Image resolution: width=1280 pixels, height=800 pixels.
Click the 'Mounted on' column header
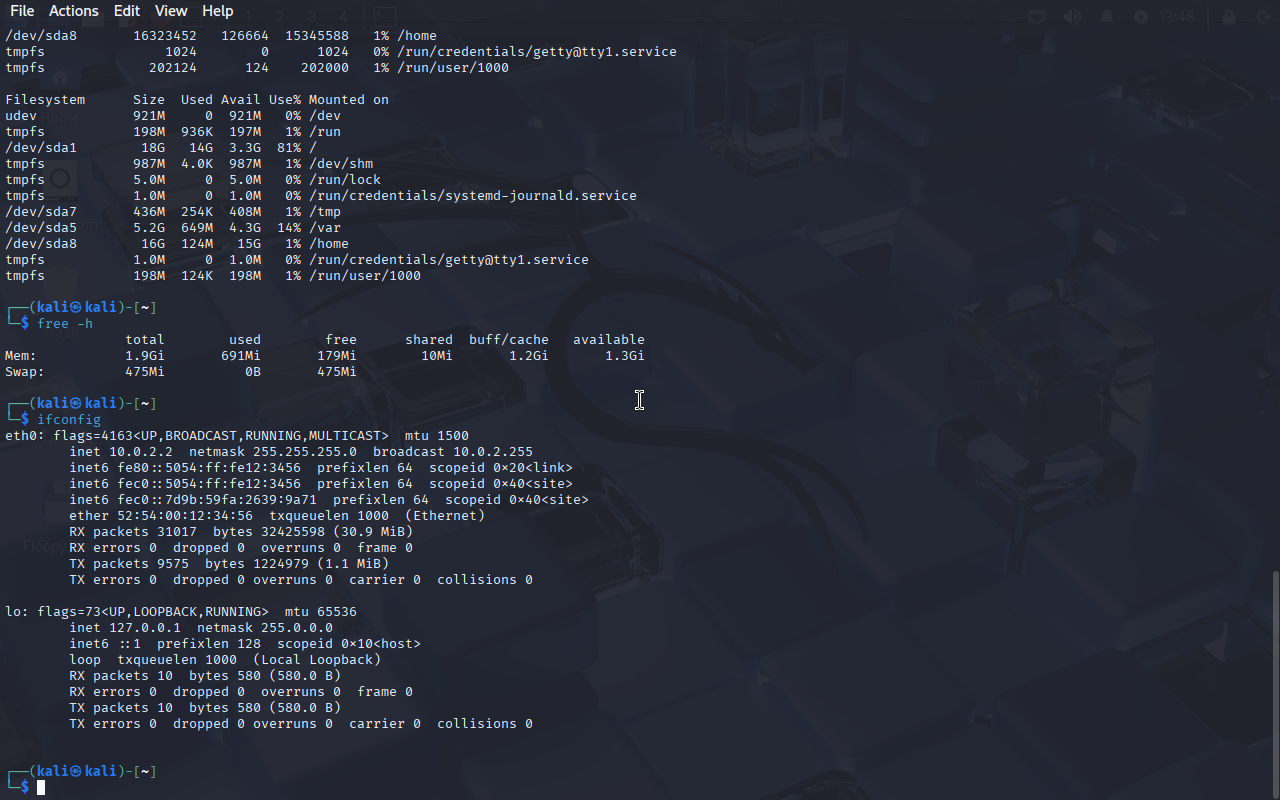pyautogui.click(x=349, y=100)
